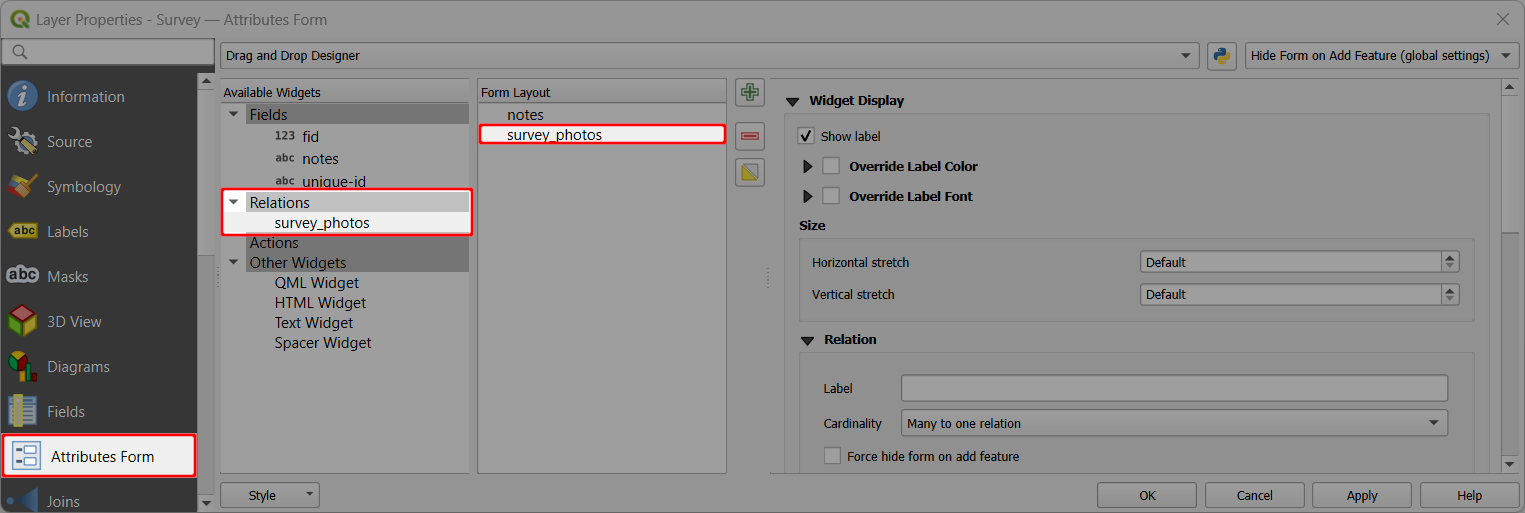
Task: Adjust the Horizontal stretch spin arrows
Action: click(x=1450, y=262)
